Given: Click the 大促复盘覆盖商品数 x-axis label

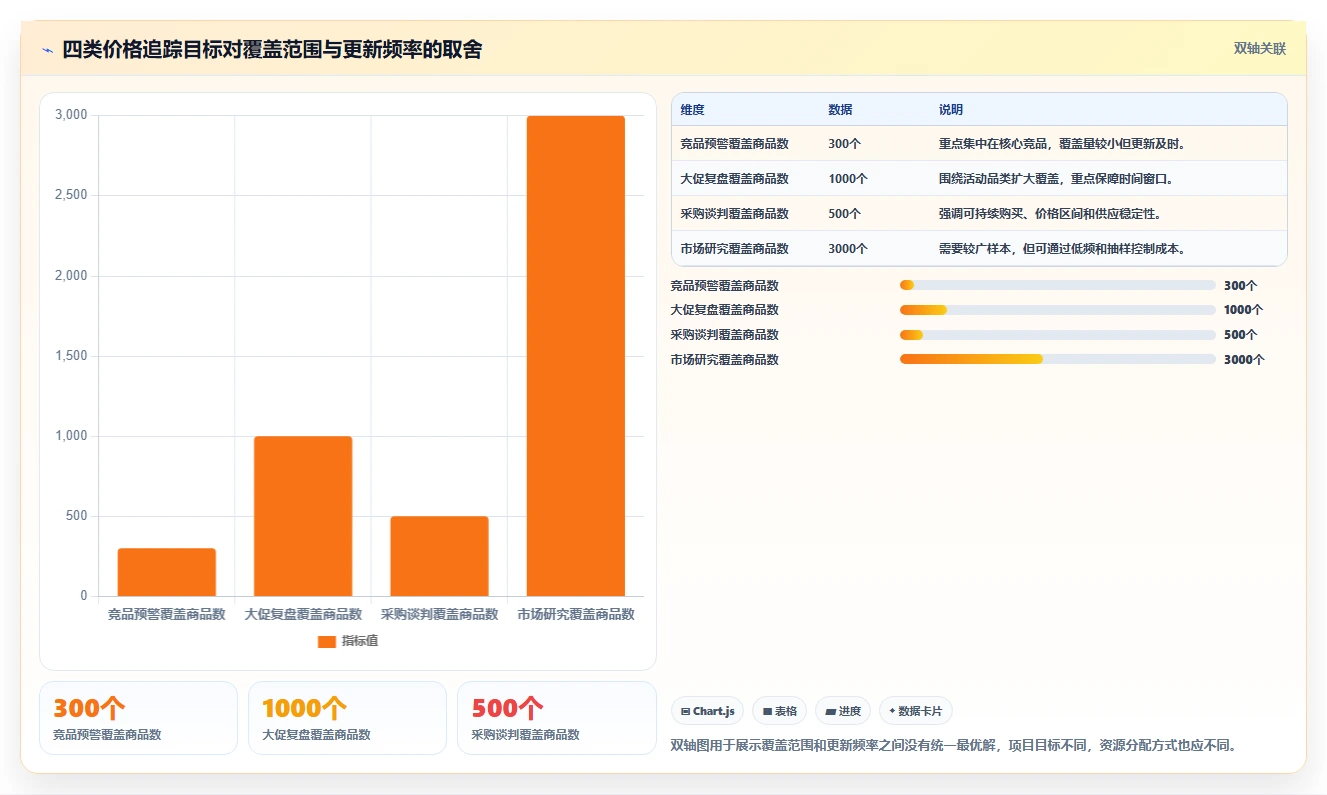Looking at the screenshot, I should pos(303,614).
